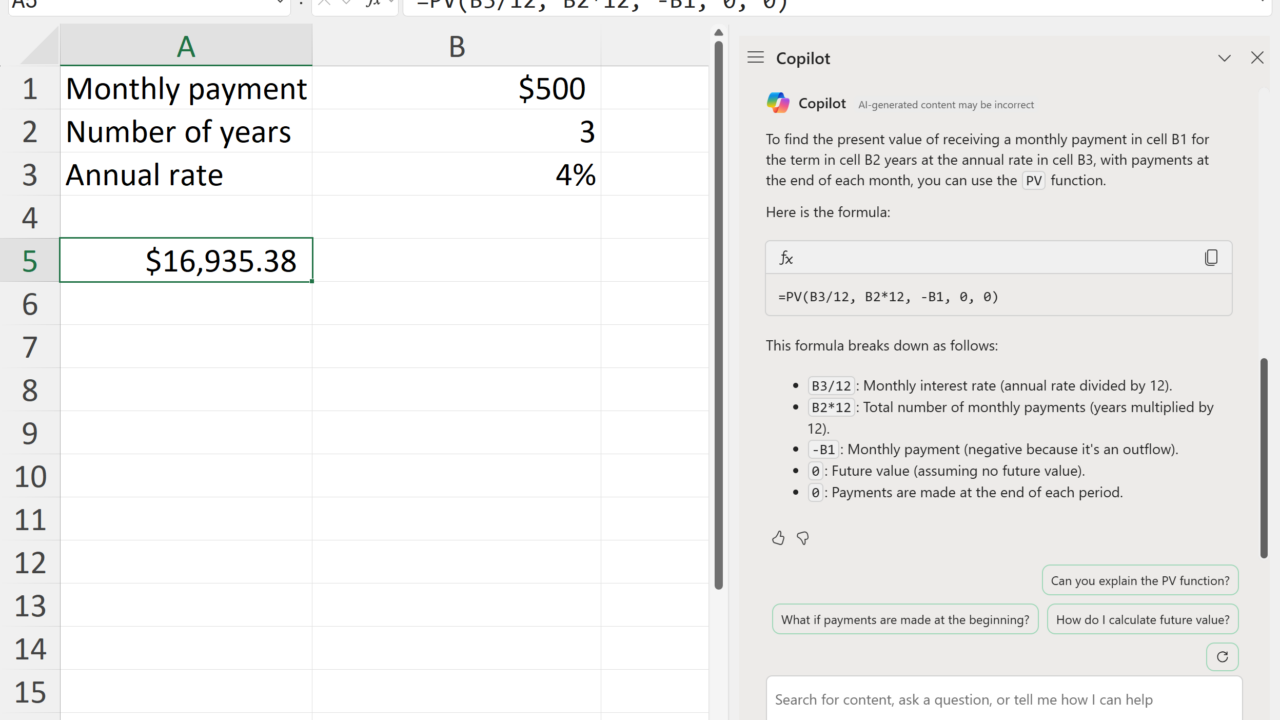1280x720 pixels.
Task: Select row 12 header
Action: (x=30, y=562)
